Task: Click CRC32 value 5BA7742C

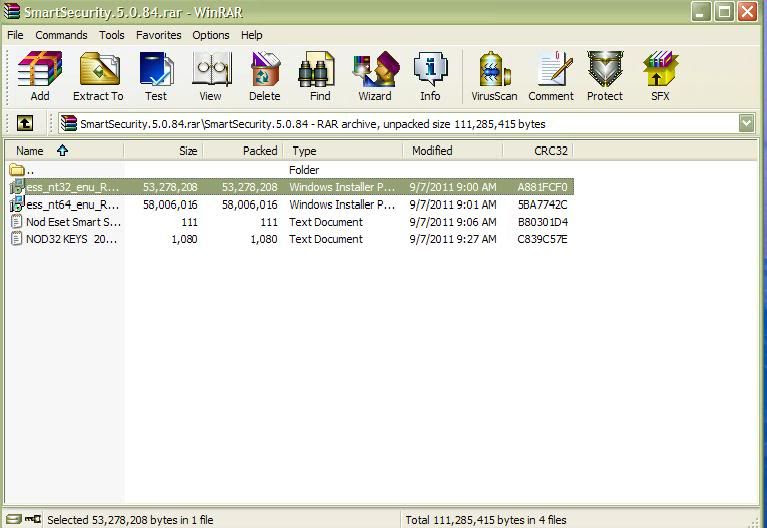Action: tap(542, 205)
